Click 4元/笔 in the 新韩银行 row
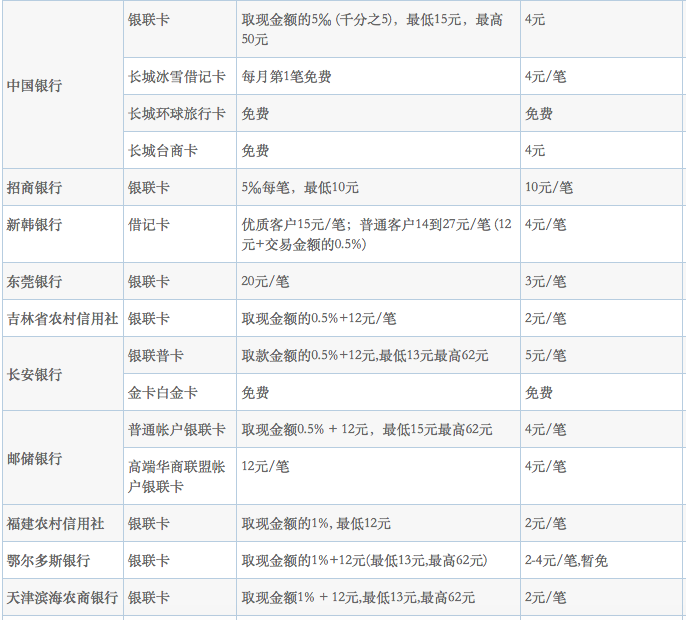The width and height of the screenshot is (686, 620). click(545, 225)
